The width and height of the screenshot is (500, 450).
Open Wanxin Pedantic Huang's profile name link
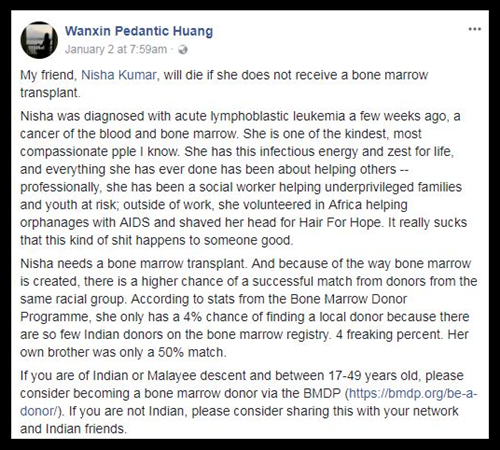click(139, 31)
